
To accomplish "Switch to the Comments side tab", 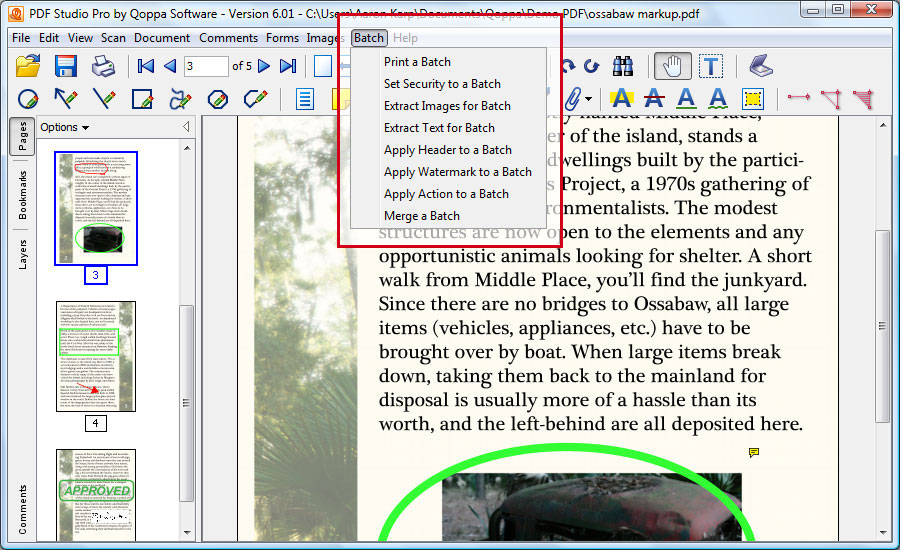I will tap(22, 509).
